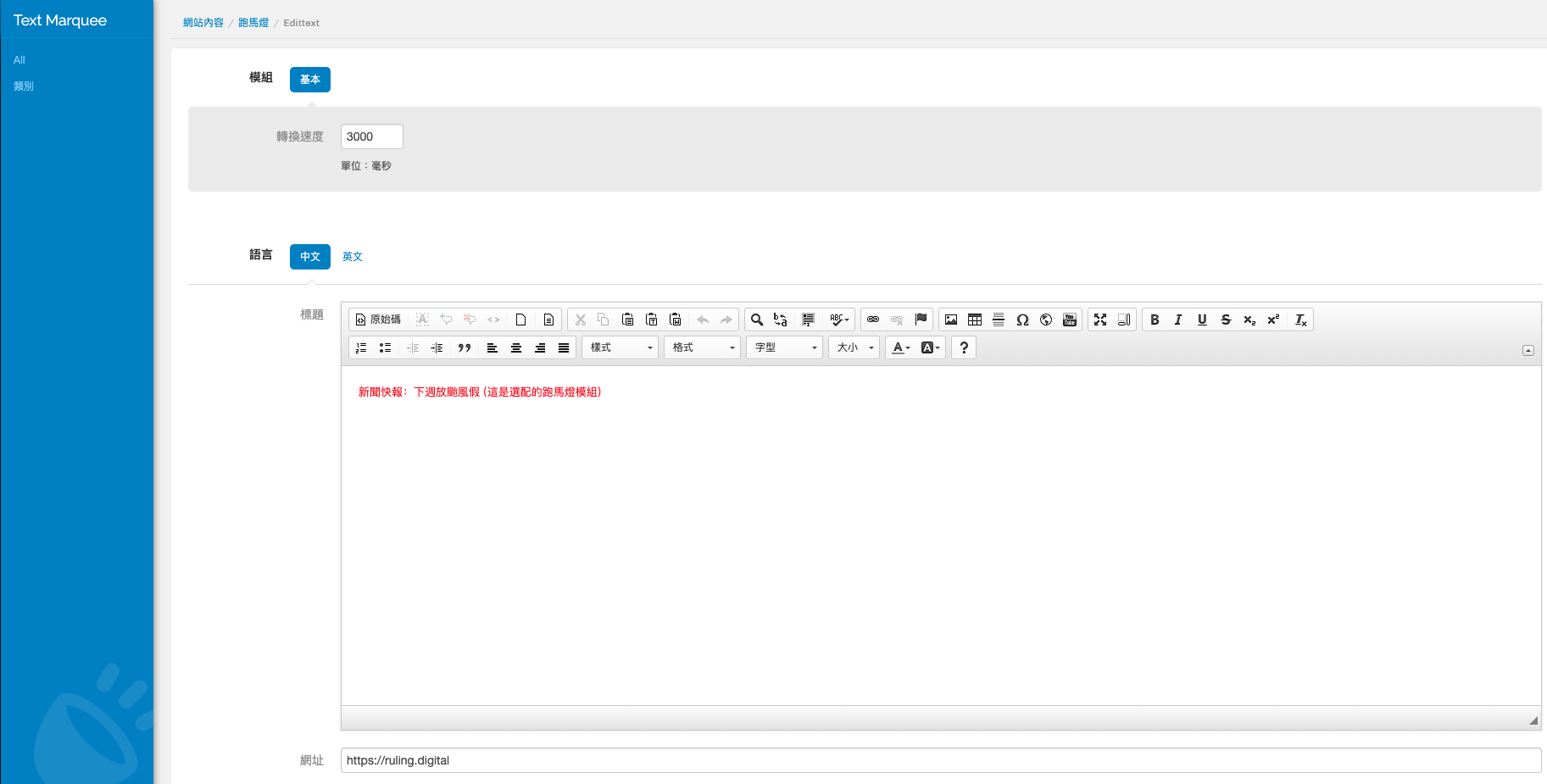Image resolution: width=1547 pixels, height=784 pixels.
Task: Toggle bold formatting
Action: tap(1155, 320)
